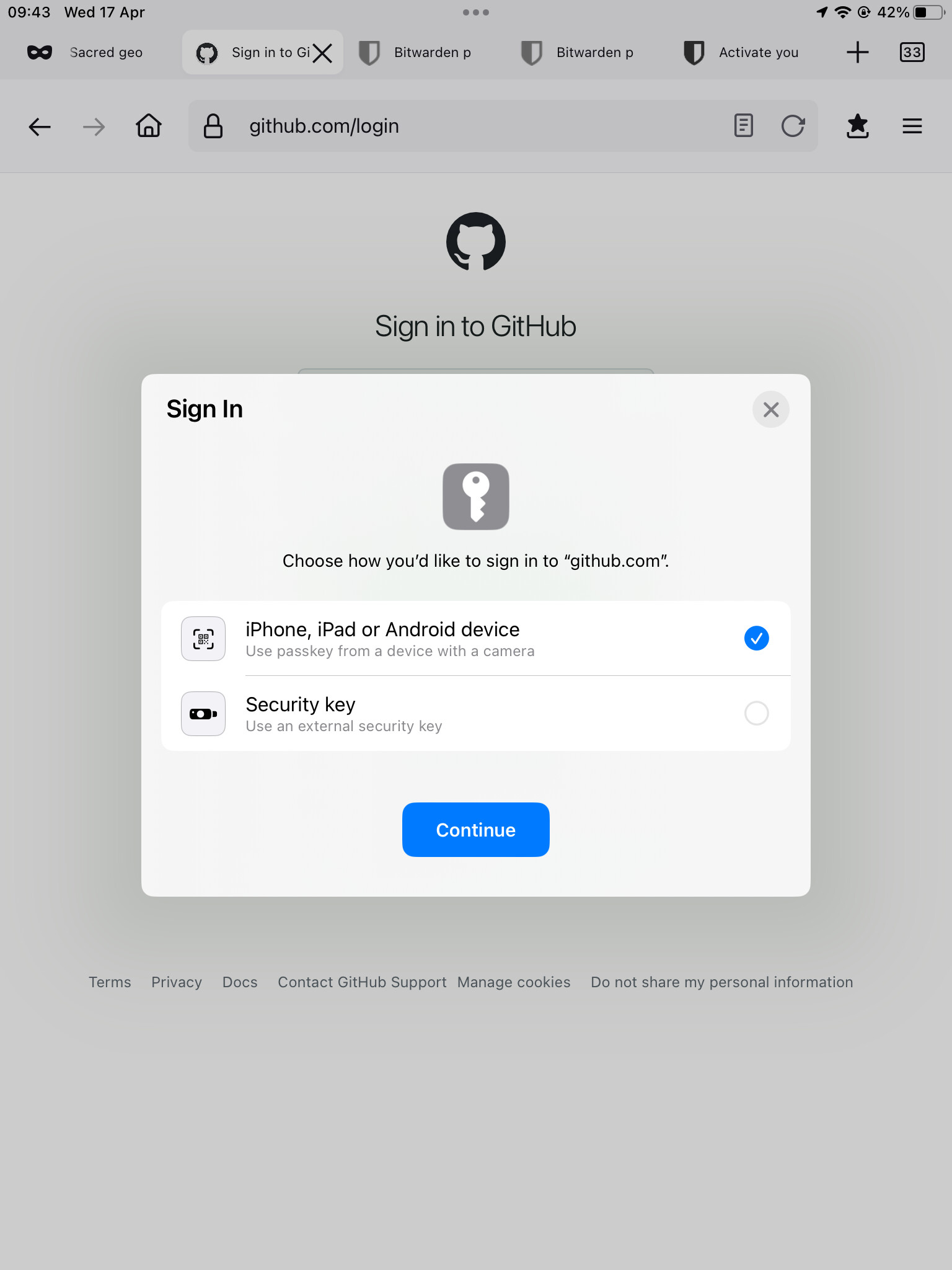
Task: Open a new tab with plus icon
Action: point(857,52)
